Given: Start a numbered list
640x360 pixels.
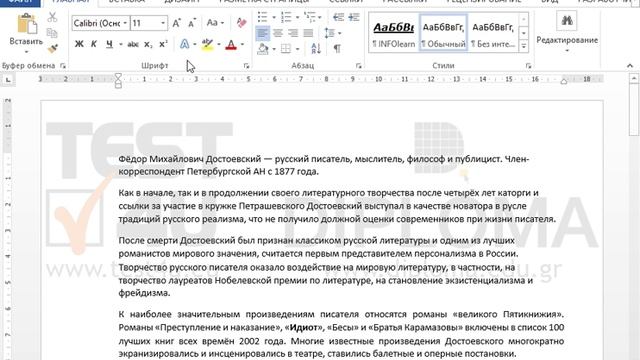Looking at the screenshot, I should pyautogui.click(x=286, y=17).
